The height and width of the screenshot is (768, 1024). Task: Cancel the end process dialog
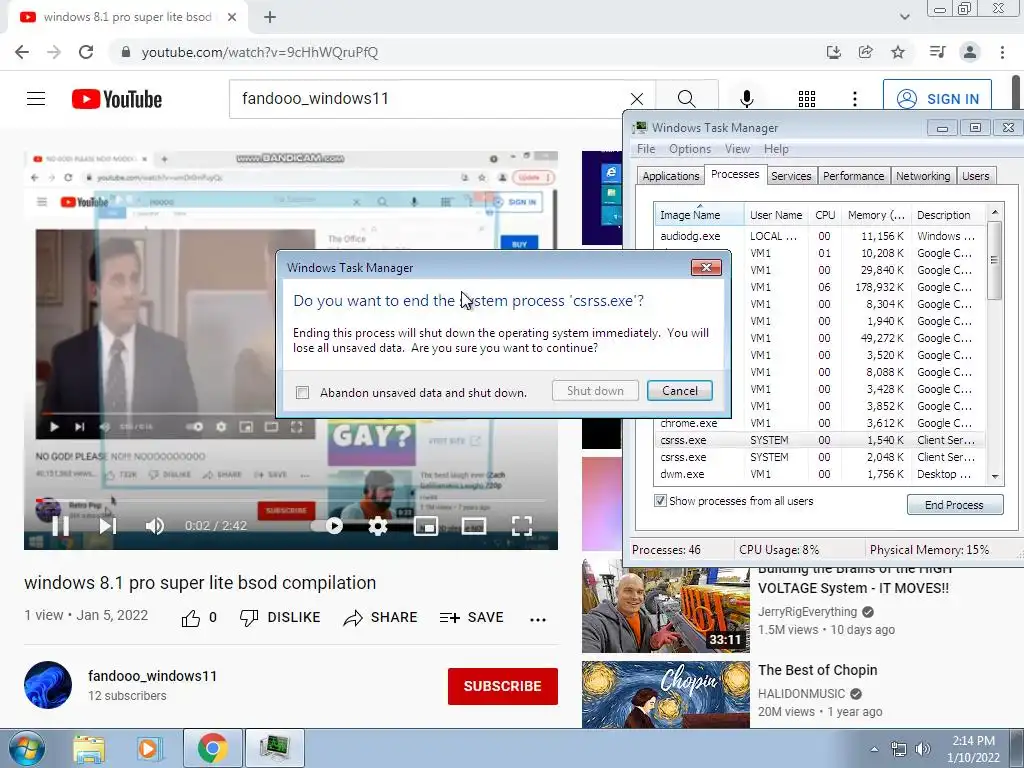pos(680,391)
